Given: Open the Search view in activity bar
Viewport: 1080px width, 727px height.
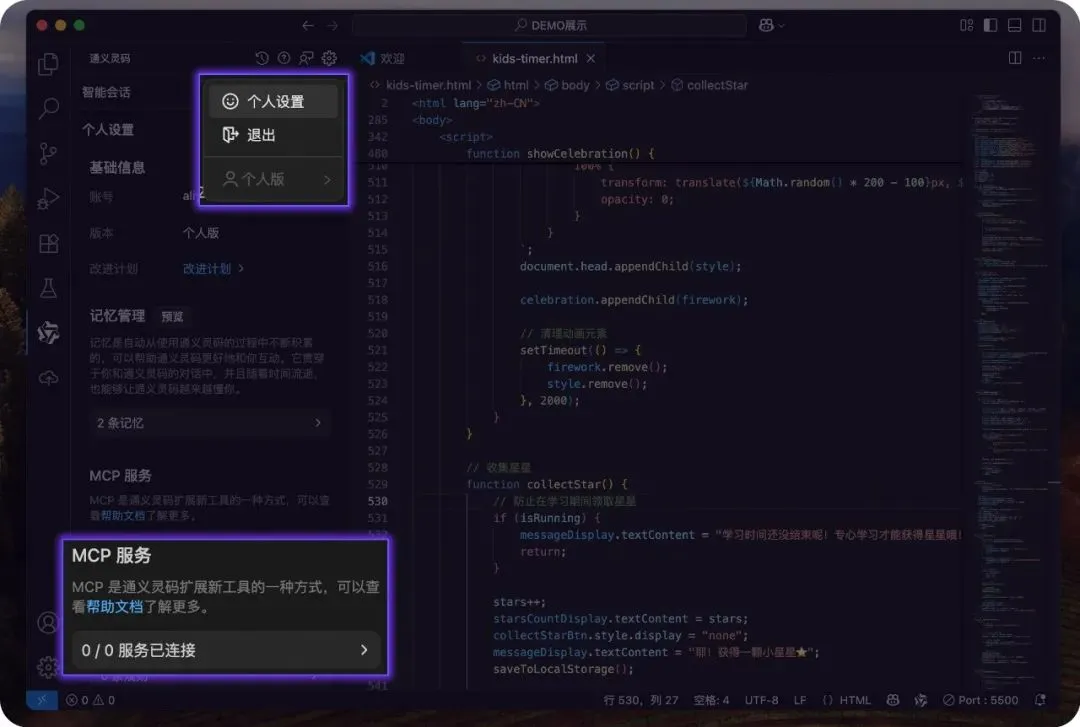Looking at the screenshot, I should 48,108.
